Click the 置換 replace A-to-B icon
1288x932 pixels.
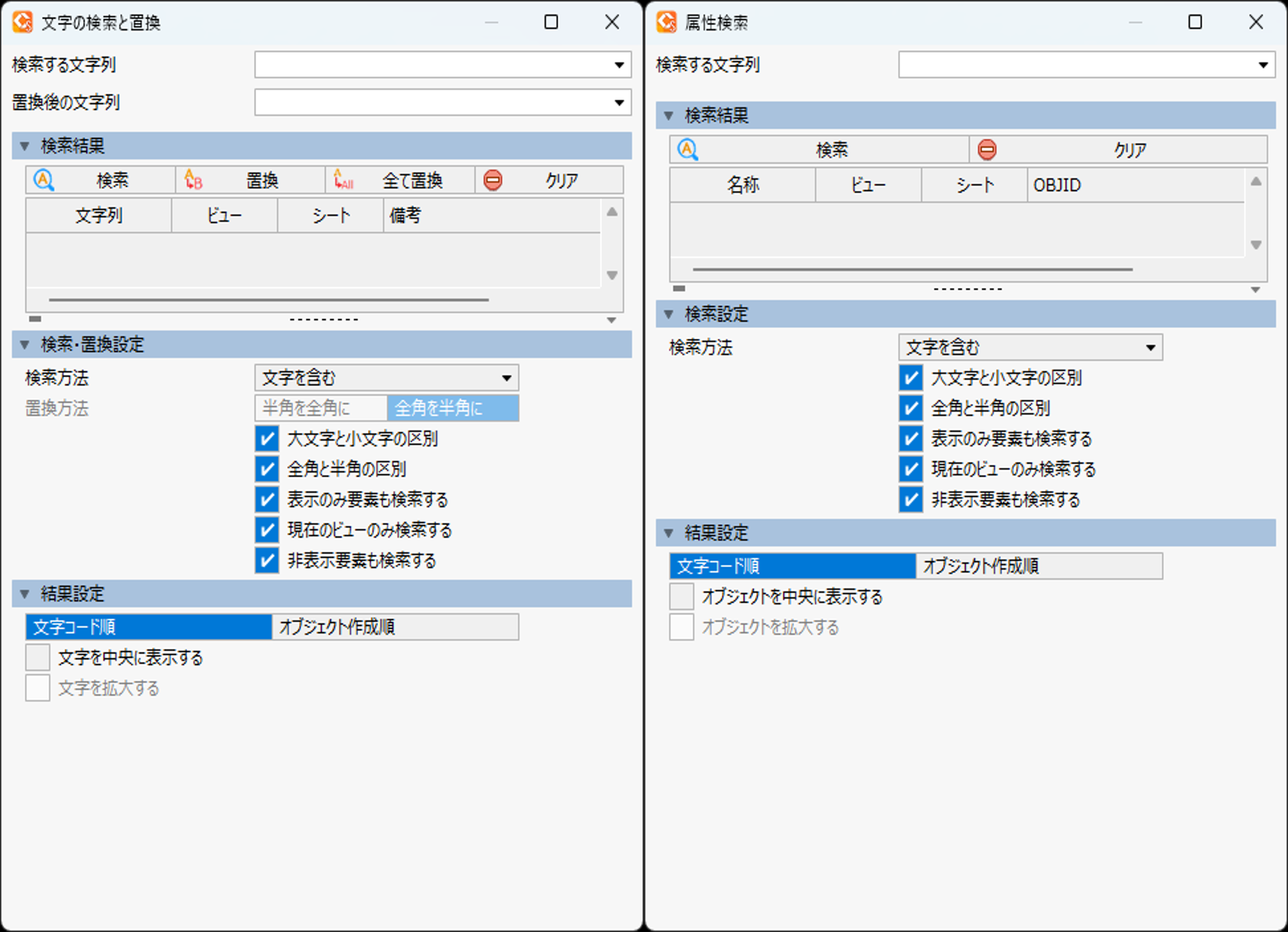[x=193, y=180]
